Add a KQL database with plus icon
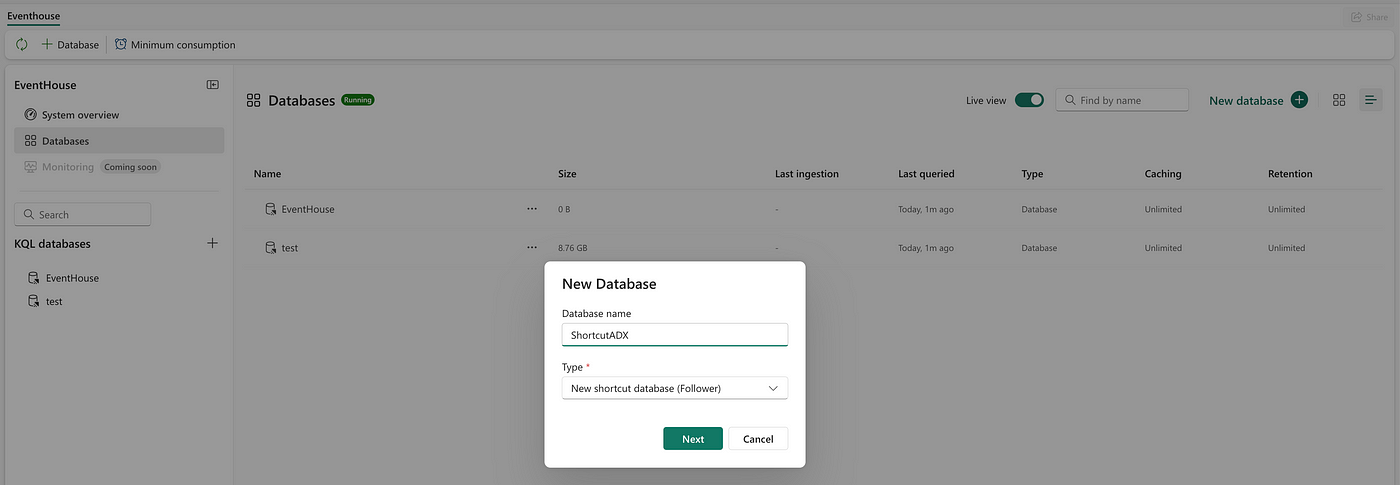Image resolution: width=1400 pixels, height=485 pixels. pyautogui.click(x=212, y=243)
